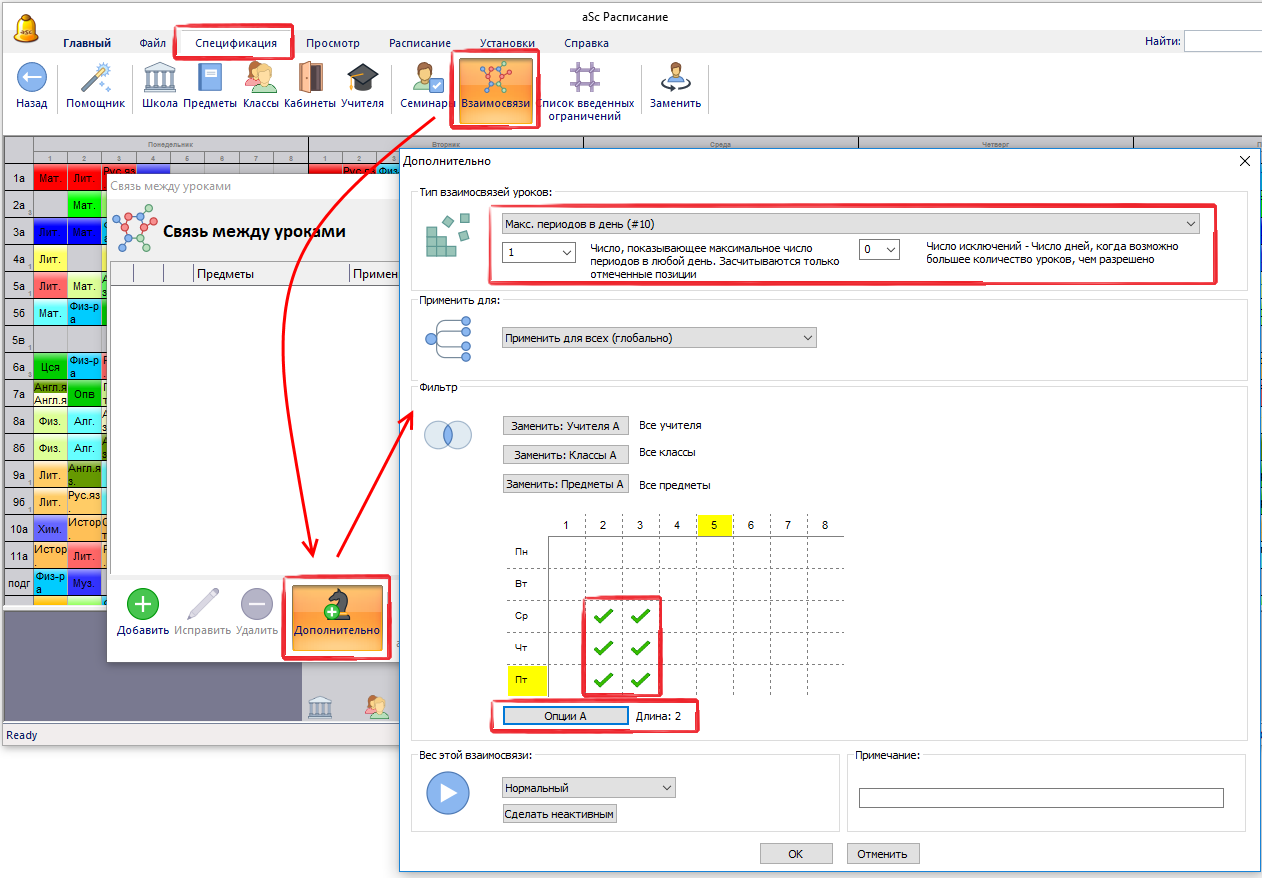Viewport: 1265px width, 878px height.
Task: Open the Классы toolbar icon
Action: tap(261, 79)
